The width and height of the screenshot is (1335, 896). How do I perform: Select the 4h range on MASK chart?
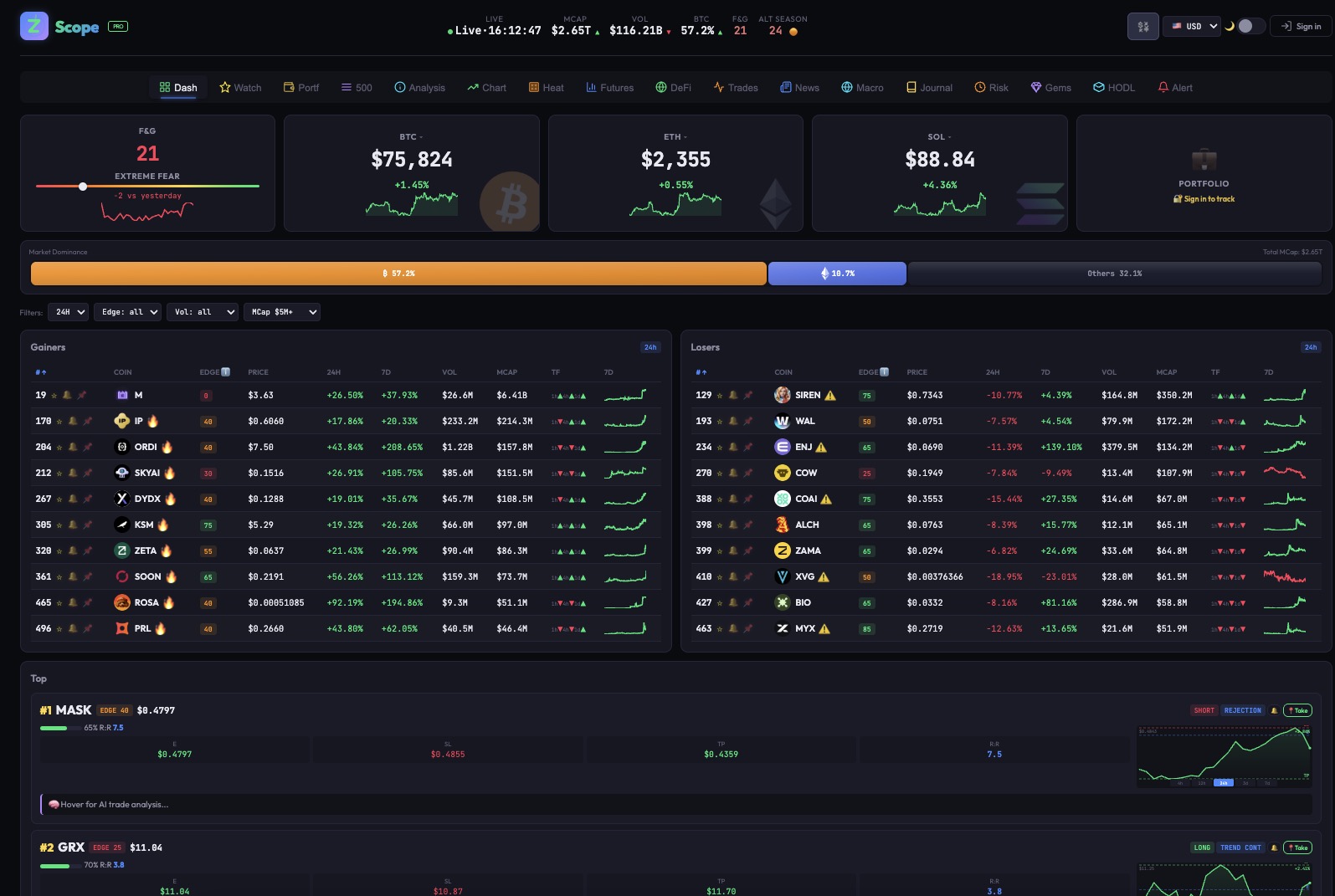tap(1180, 783)
